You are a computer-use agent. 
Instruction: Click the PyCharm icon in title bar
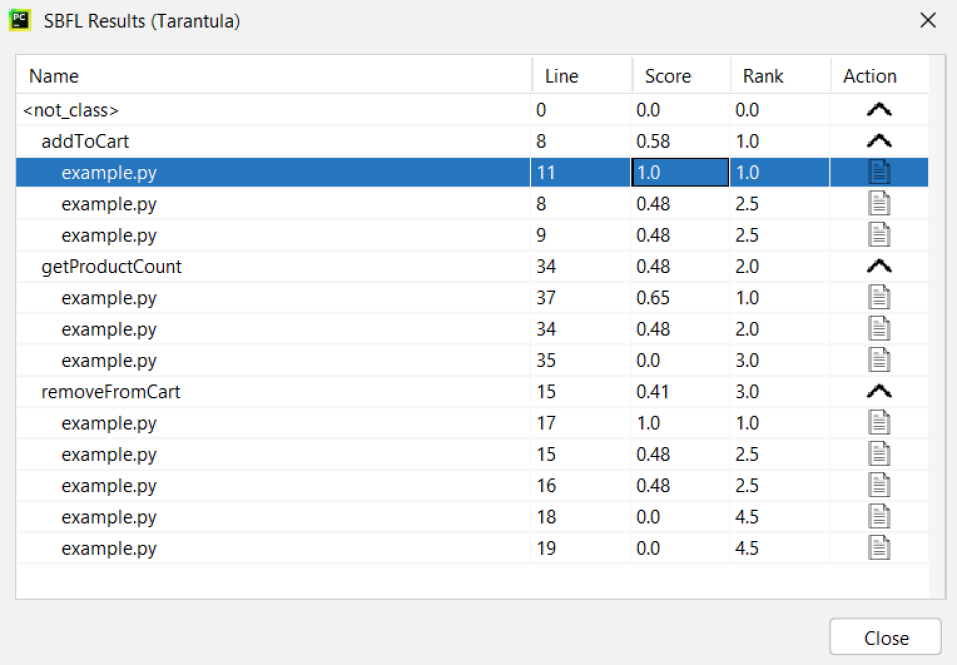(20, 20)
